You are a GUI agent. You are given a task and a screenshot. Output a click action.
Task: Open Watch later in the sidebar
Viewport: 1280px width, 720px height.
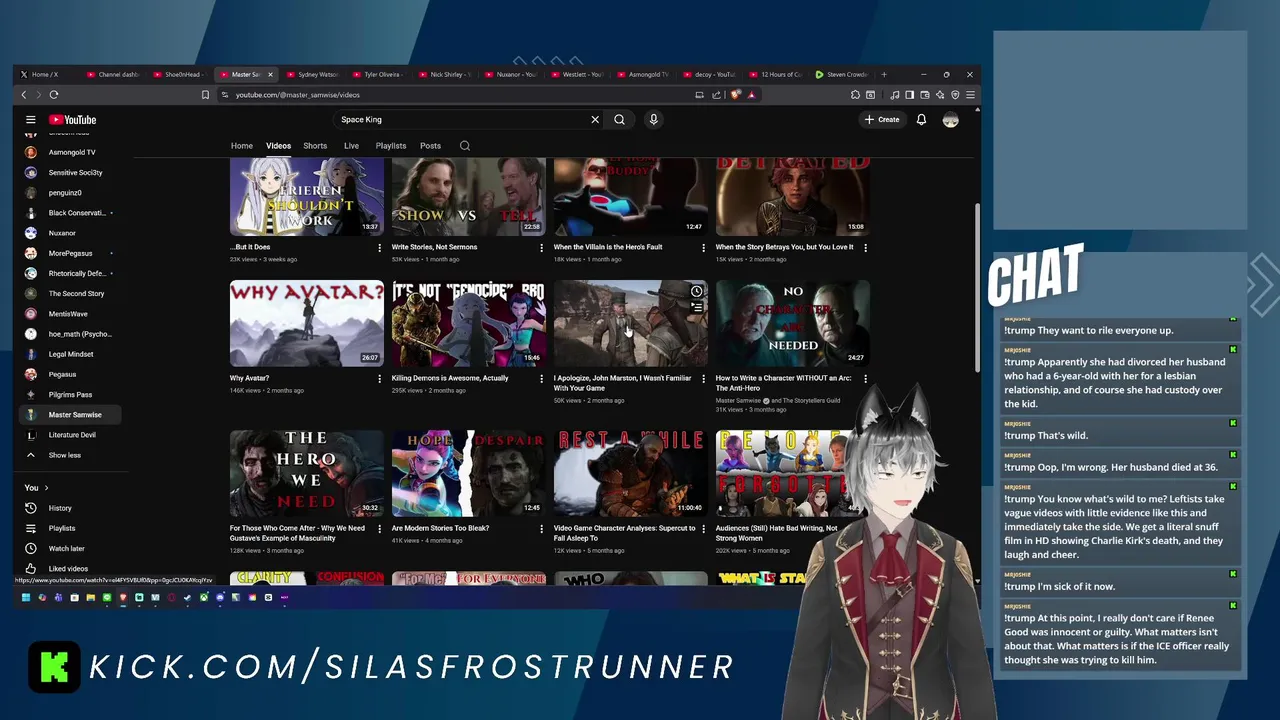pyautogui.click(x=70, y=548)
